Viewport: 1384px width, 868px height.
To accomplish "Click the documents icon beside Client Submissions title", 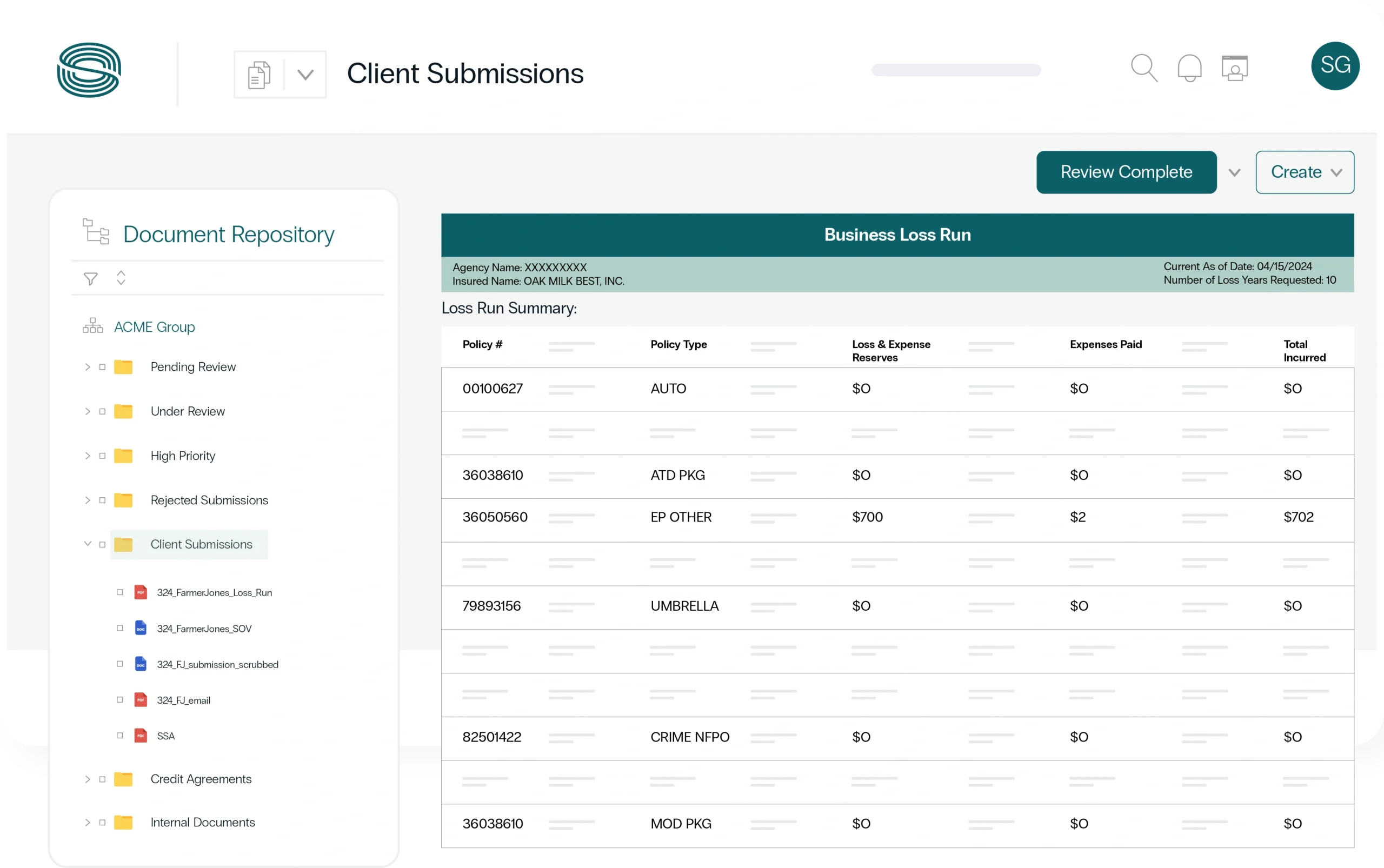I will tap(259, 75).
